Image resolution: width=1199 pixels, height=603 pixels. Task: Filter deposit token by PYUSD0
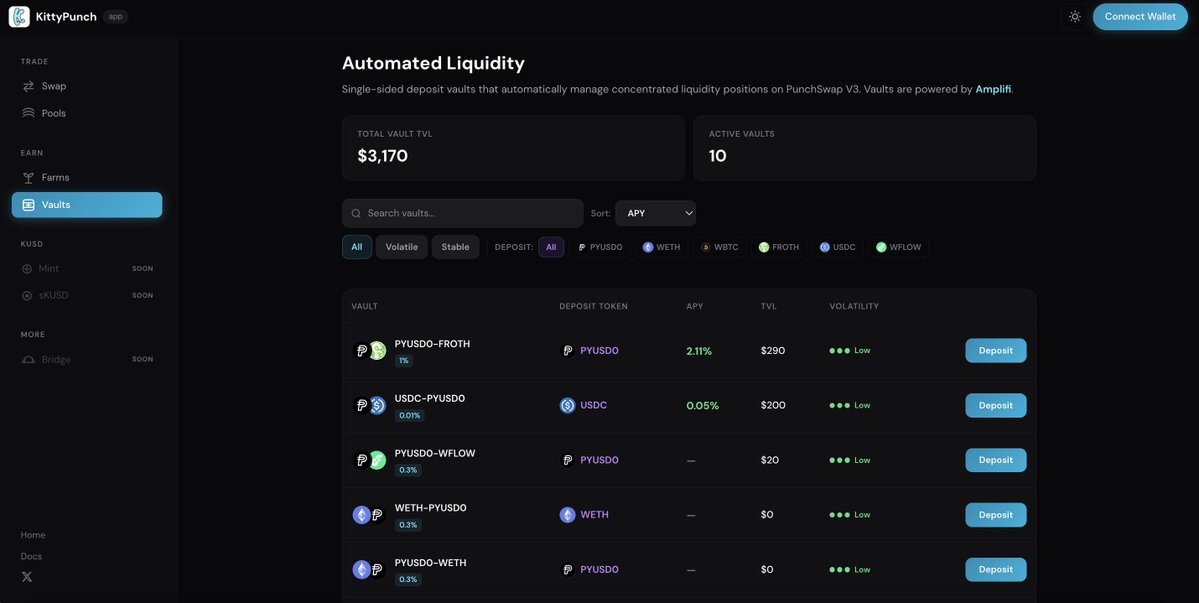click(x=600, y=247)
